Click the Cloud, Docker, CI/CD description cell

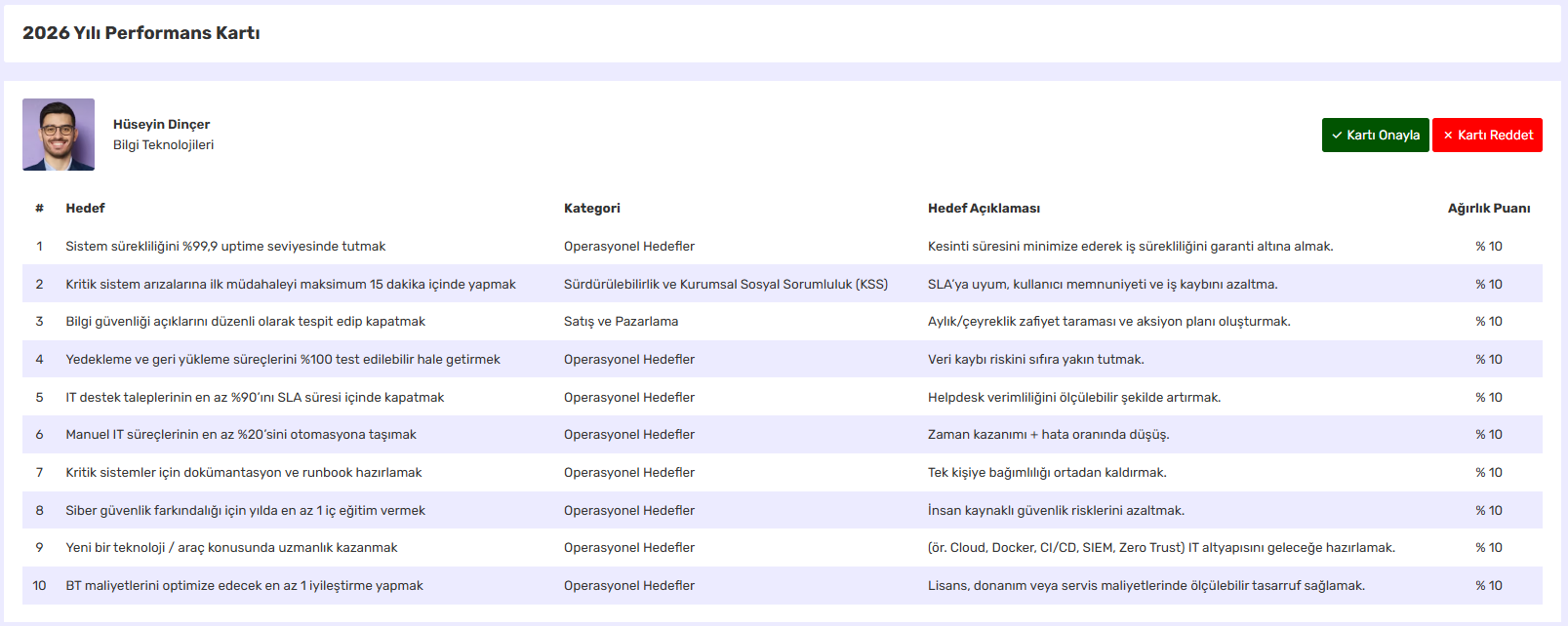(1161, 548)
